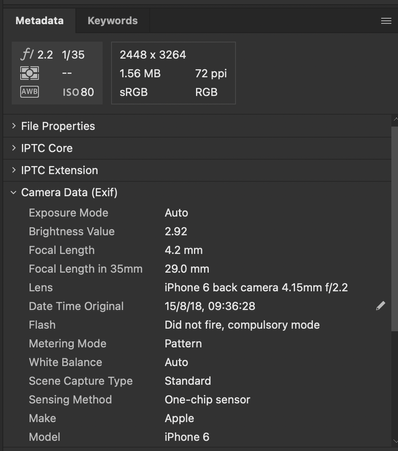The image size is (398, 451).
Task: Select the Focal Length 4.2 mm value
Action: 183,250
